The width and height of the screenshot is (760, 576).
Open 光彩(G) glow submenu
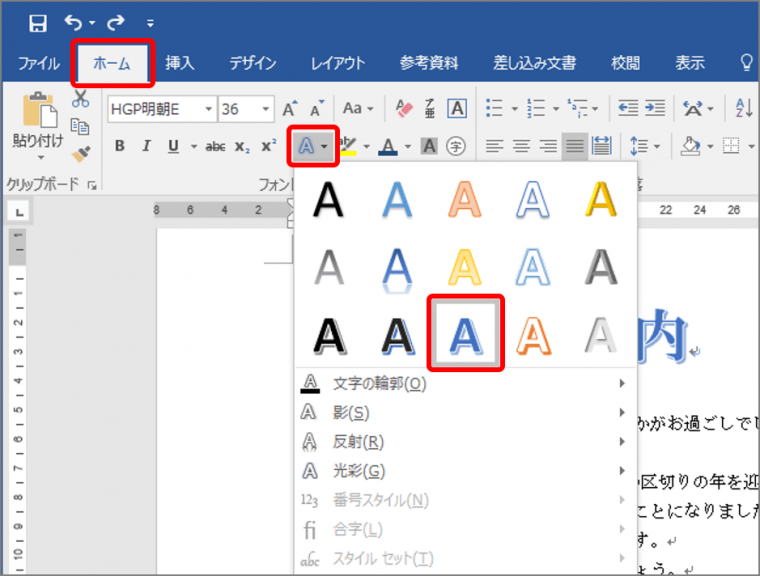(x=464, y=471)
